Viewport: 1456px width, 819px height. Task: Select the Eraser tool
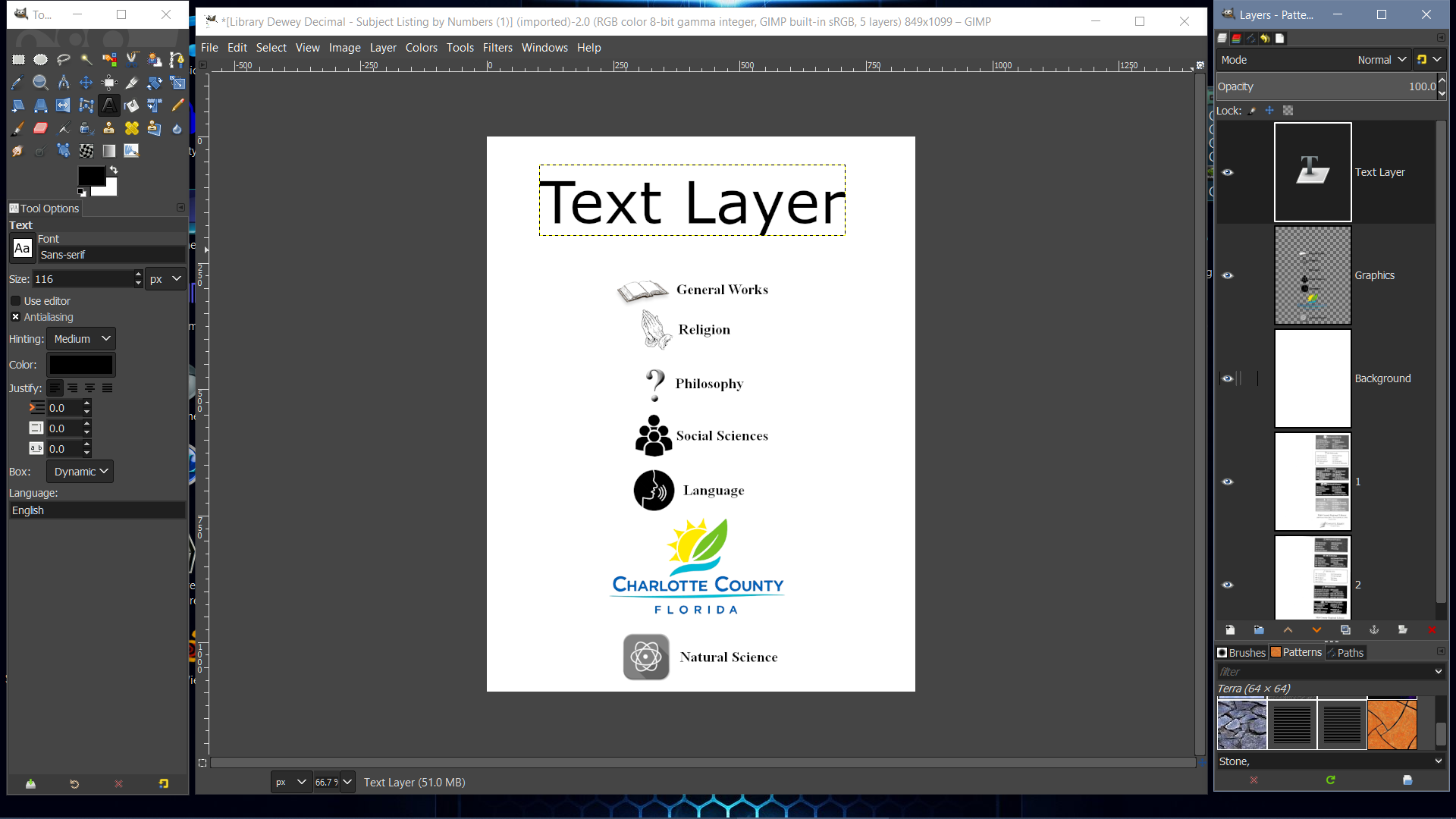click(41, 128)
